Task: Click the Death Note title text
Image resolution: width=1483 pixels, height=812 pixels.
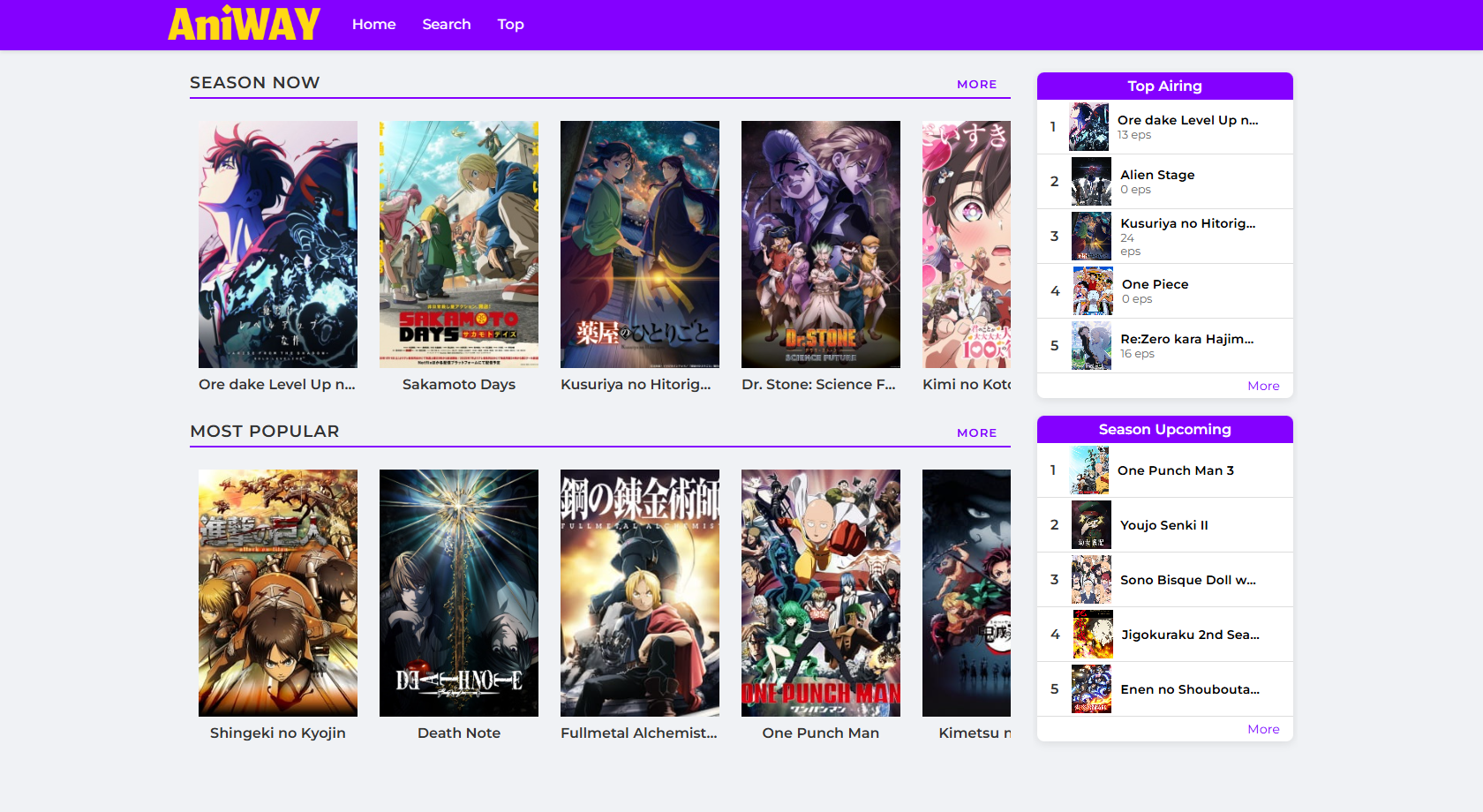Action: coord(459,733)
